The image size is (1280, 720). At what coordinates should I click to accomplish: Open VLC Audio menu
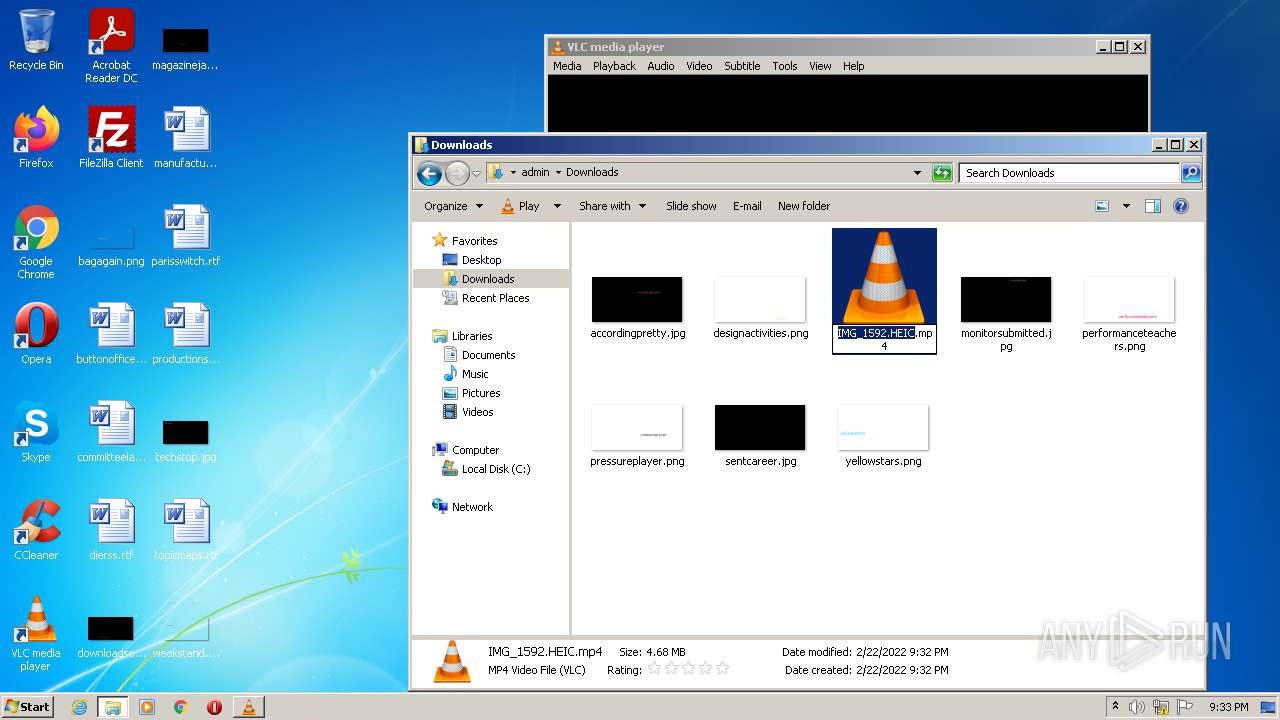(661, 66)
